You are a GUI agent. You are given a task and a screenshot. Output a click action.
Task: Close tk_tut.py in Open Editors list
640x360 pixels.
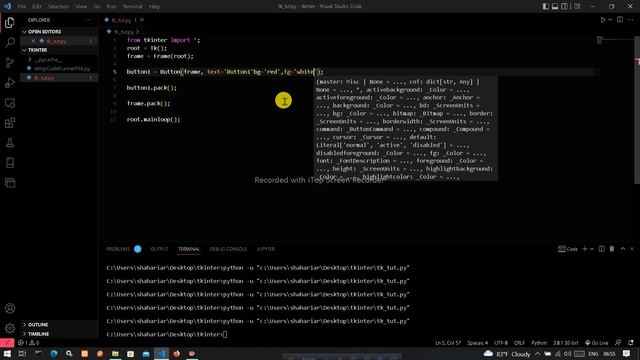pyautogui.click(x=33, y=41)
